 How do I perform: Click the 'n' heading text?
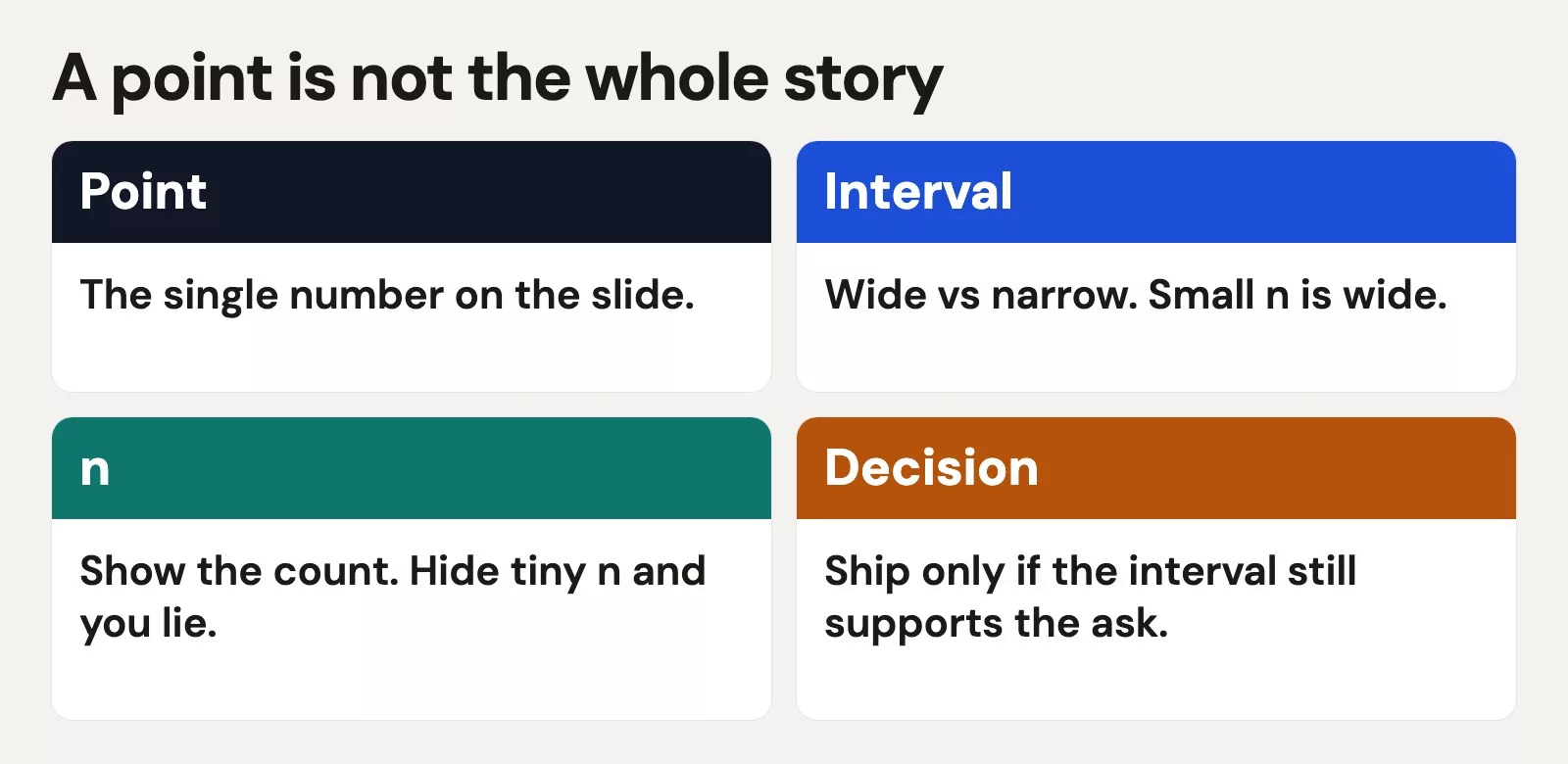pyautogui.click(x=95, y=471)
